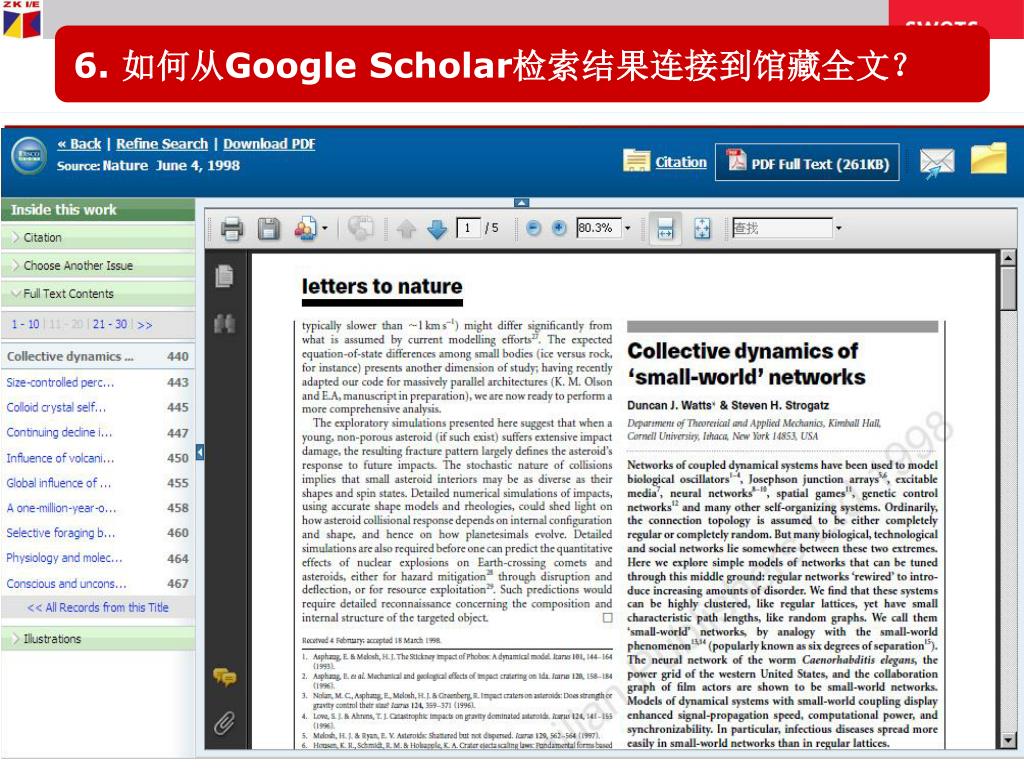The width and height of the screenshot is (1024, 768).
Task: Open the Conscious and uncons... article
Action: 67,584
